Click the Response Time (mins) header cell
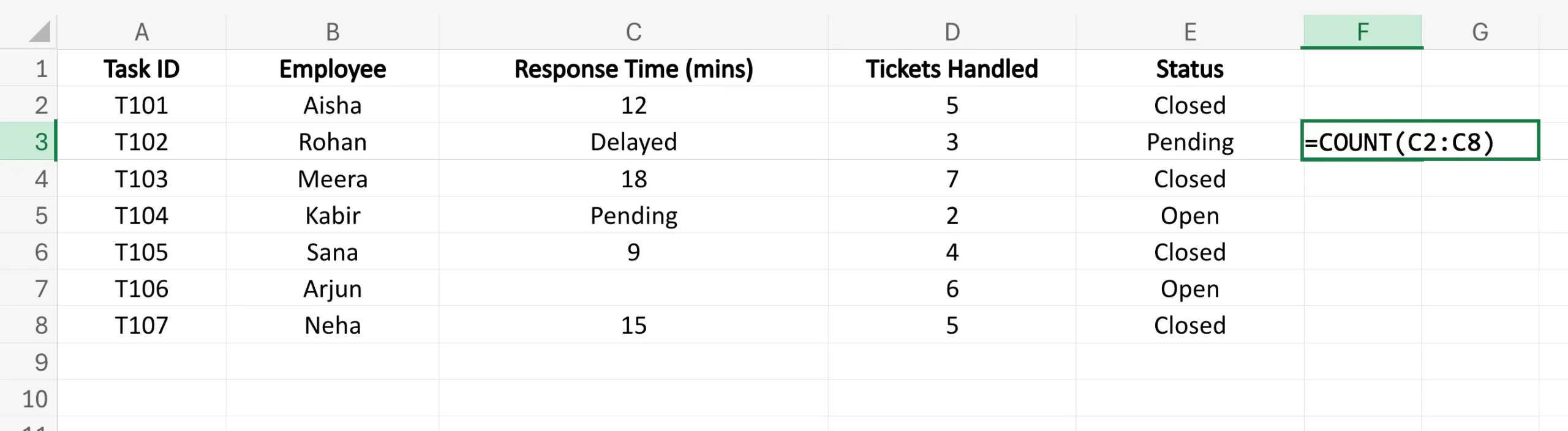Viewport: 1568px width, 431px height. (x=633, y=69)
